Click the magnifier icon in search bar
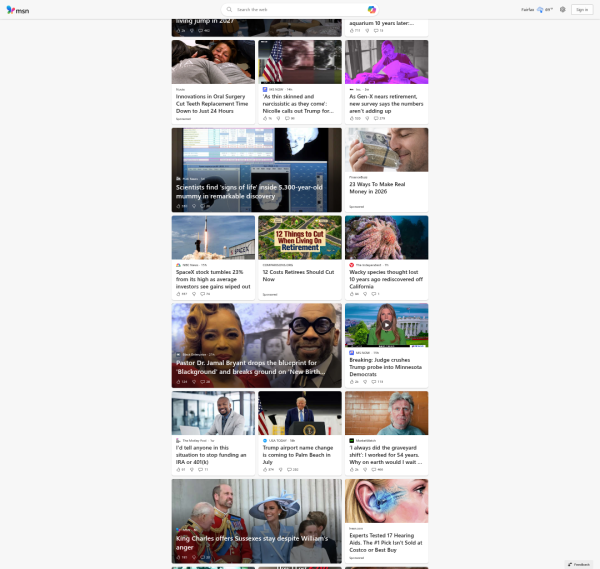Viewport: 600px width, 569px height. click(x=229, y=10)
